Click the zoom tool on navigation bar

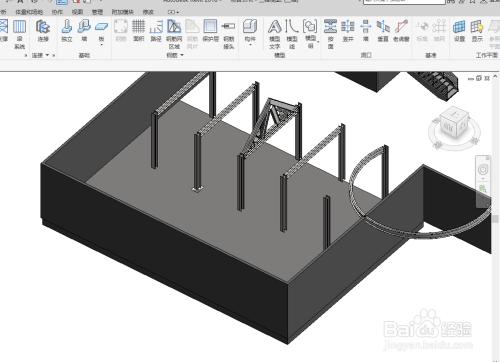click(483, 189)
